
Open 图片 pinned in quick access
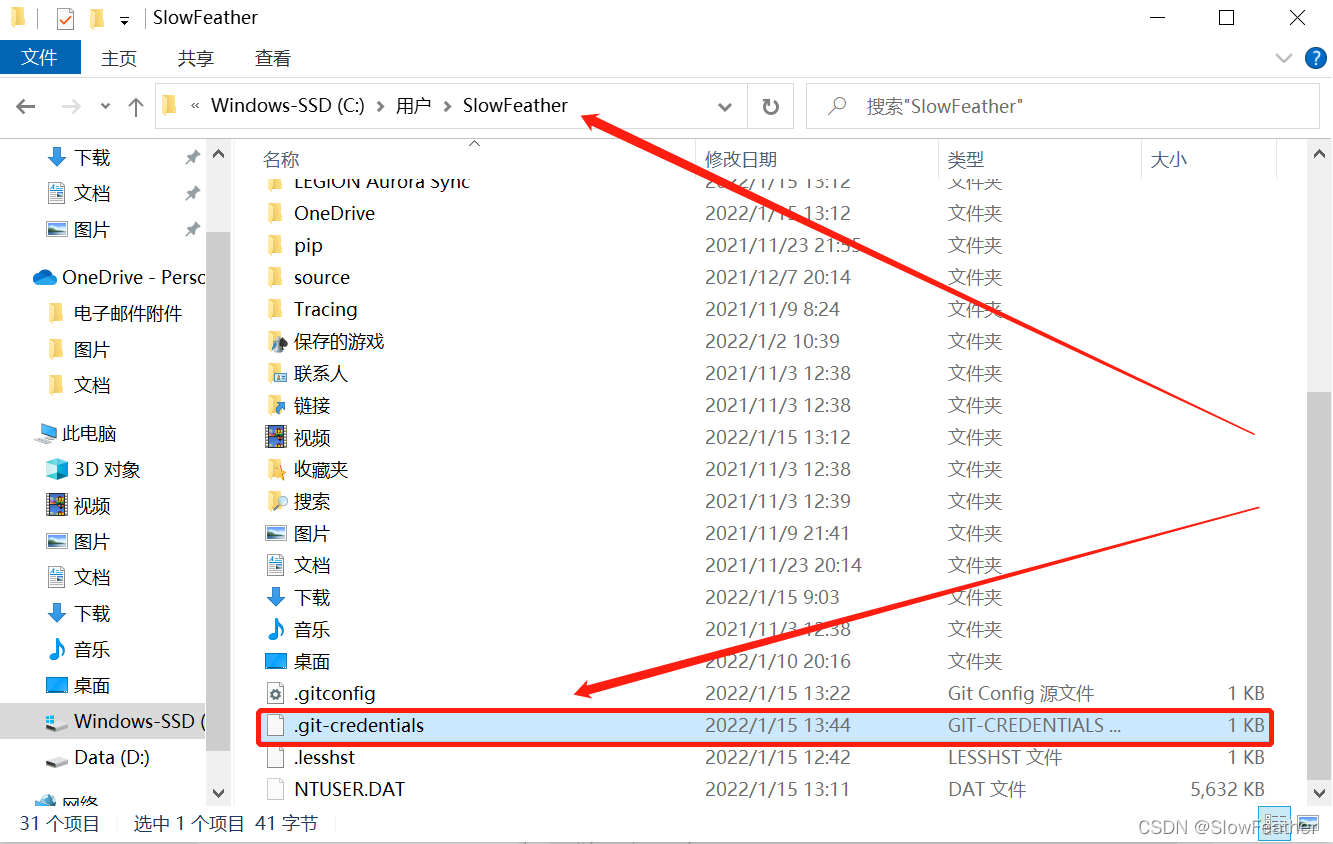tap(92, 229)
